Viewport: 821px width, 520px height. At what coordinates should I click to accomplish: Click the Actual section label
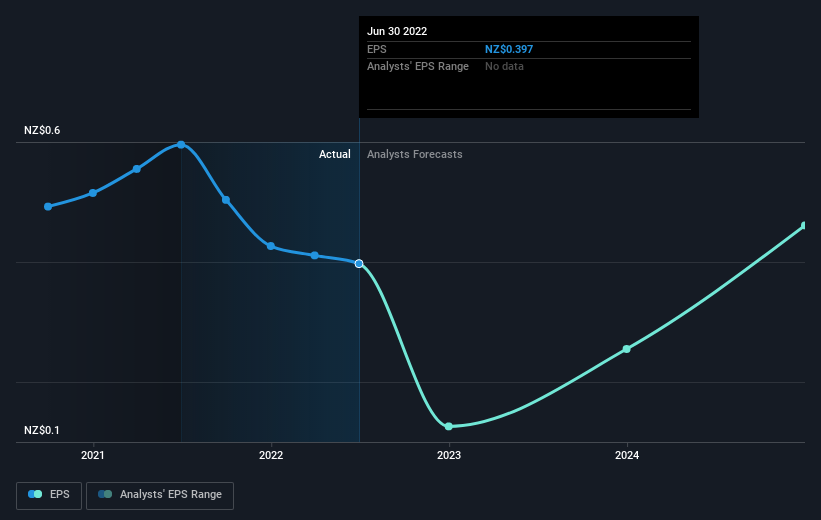(335, 154)
